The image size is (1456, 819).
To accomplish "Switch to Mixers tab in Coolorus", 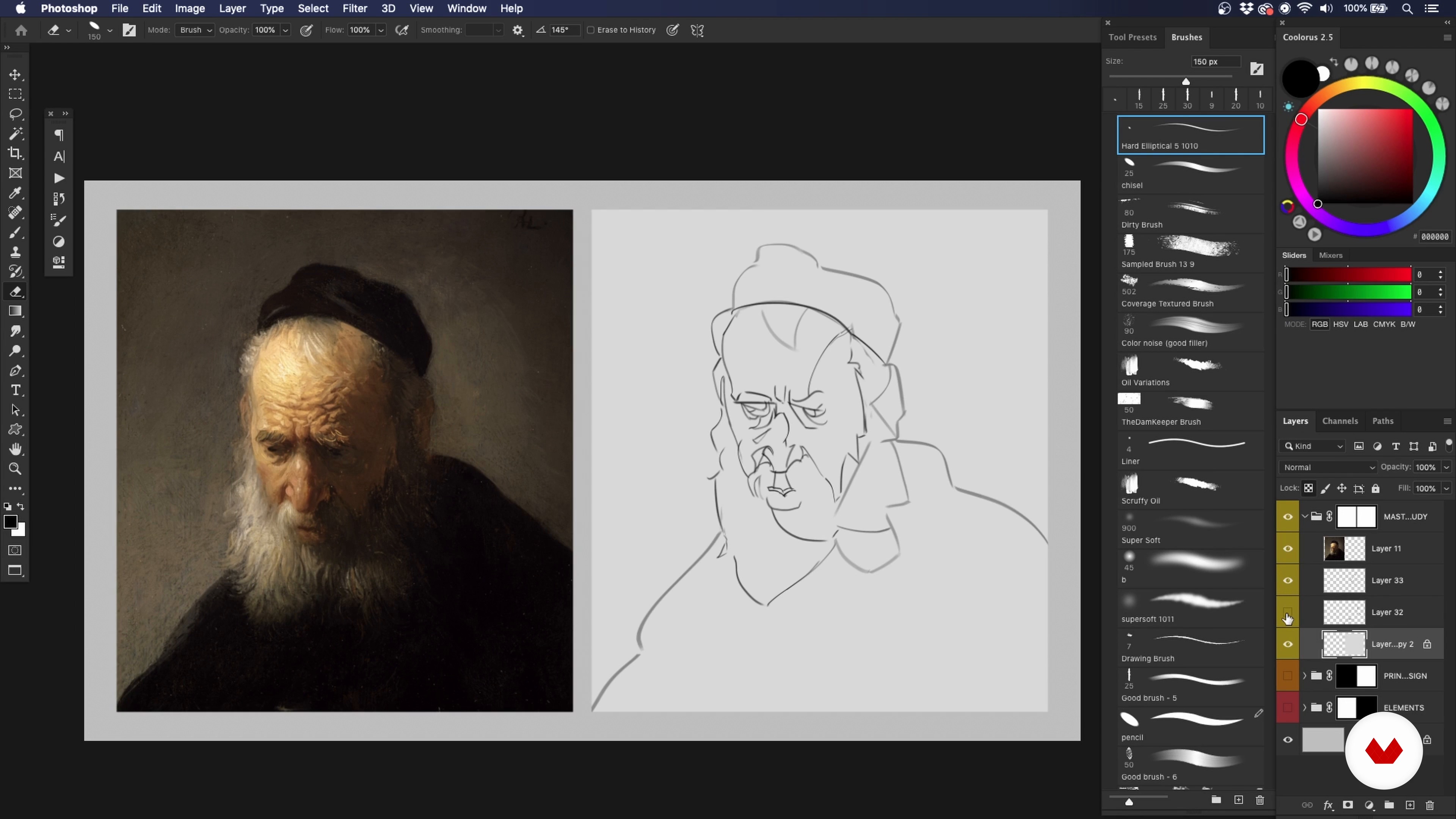I will click(1330, 256).
